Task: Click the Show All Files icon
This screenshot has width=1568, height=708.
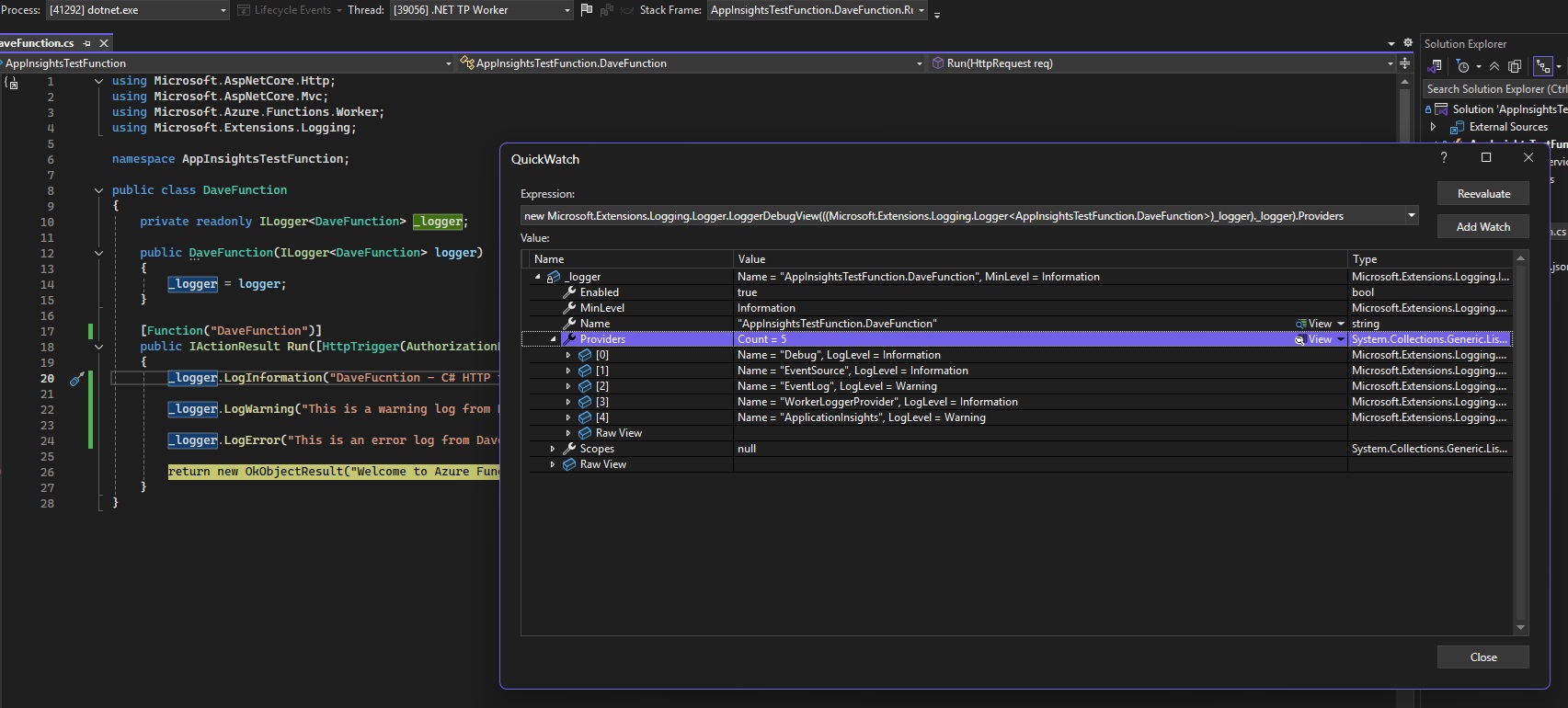Action: (x=1515, y=66)
